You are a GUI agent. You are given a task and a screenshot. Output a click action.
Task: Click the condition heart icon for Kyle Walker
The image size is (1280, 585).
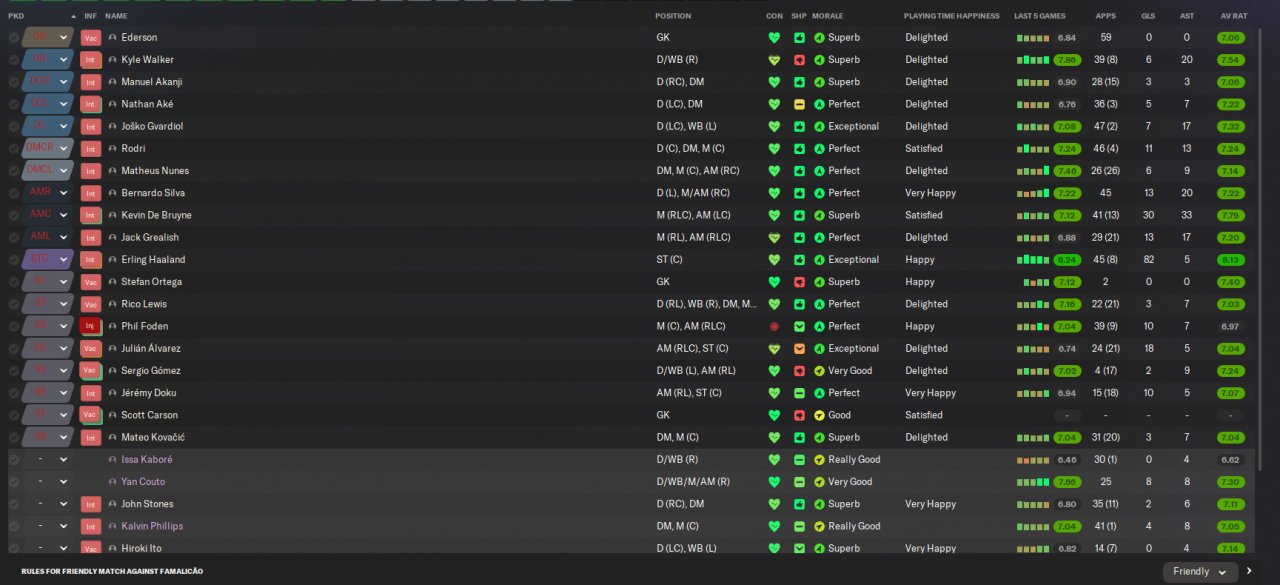click(x=774, y=60)
